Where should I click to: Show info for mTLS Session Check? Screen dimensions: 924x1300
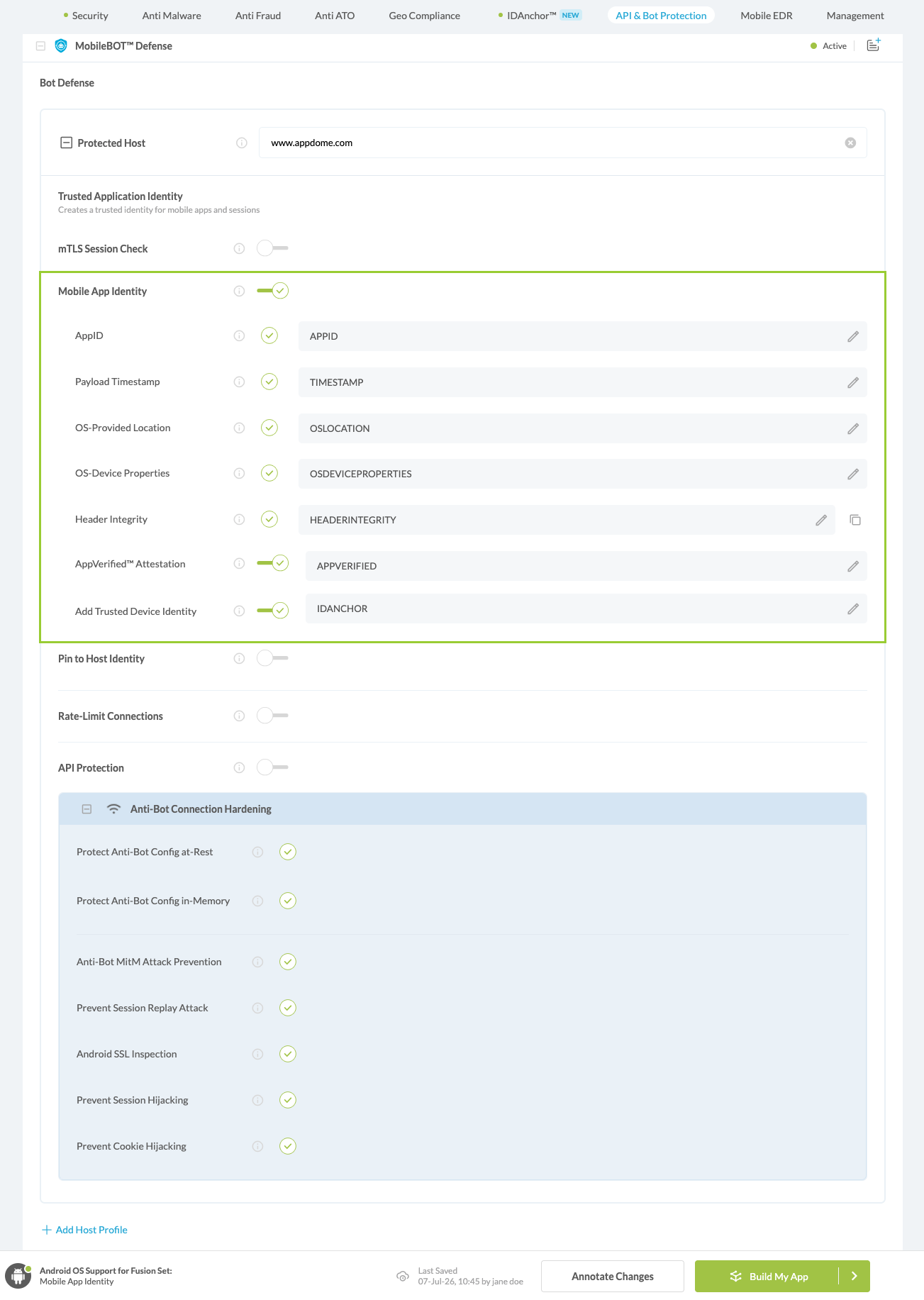point(239,249)
